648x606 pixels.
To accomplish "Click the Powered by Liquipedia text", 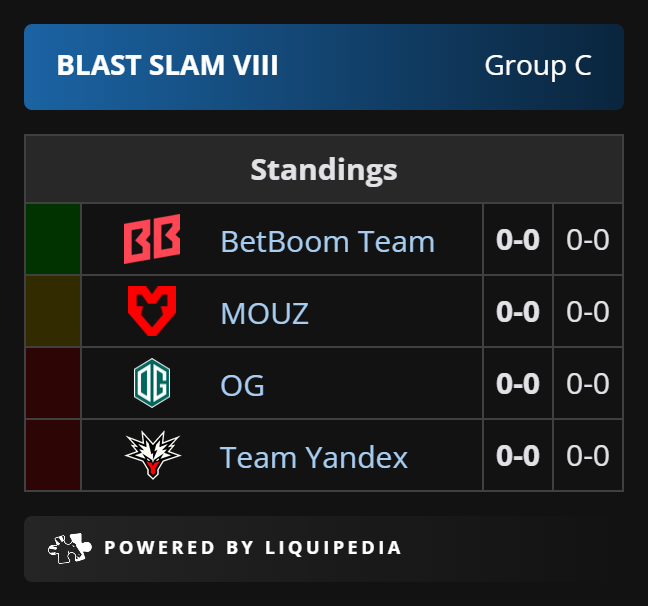I will 253,548.
